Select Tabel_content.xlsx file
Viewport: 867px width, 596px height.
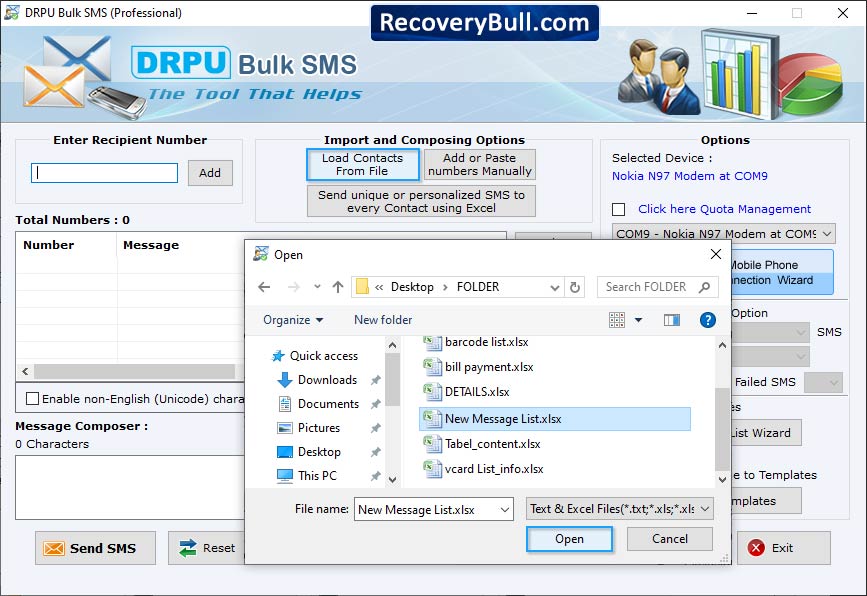click(482, 444)
